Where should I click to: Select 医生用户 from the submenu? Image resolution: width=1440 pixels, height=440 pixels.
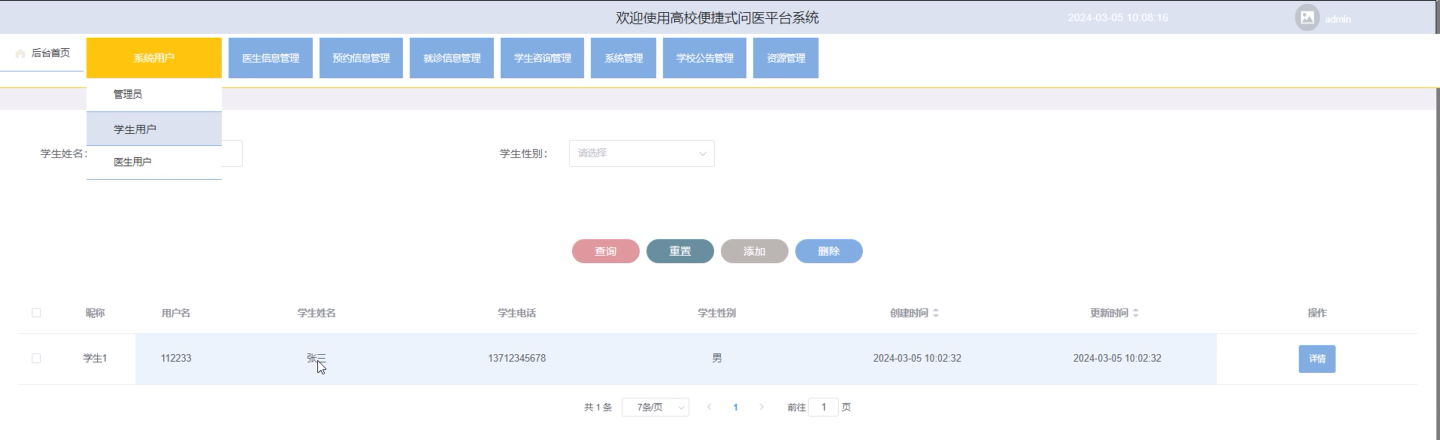coord(154,162)
